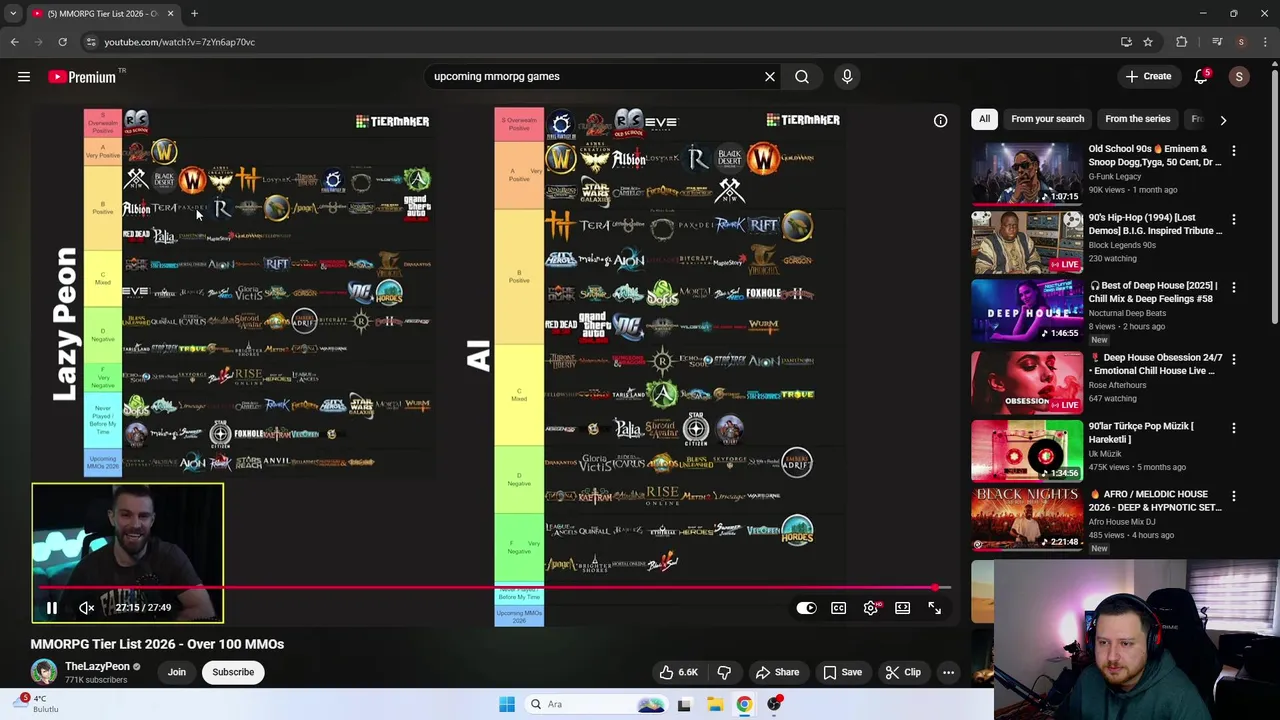
Task: Clip the video with the scissors button
Action: 903,672
